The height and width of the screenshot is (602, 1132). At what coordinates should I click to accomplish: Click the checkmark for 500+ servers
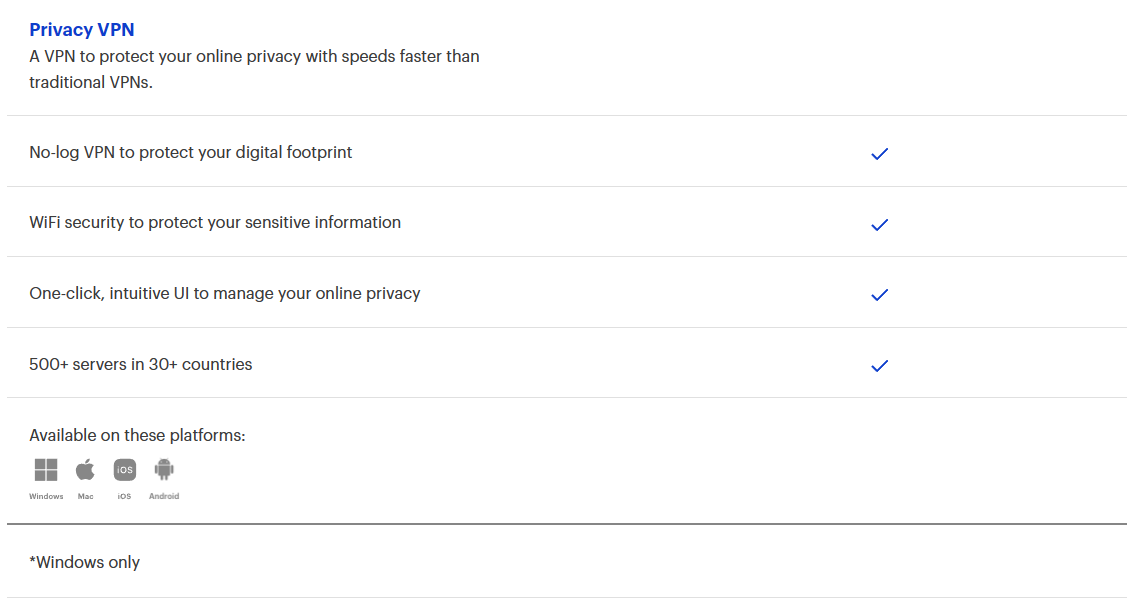tap(880, 365)
